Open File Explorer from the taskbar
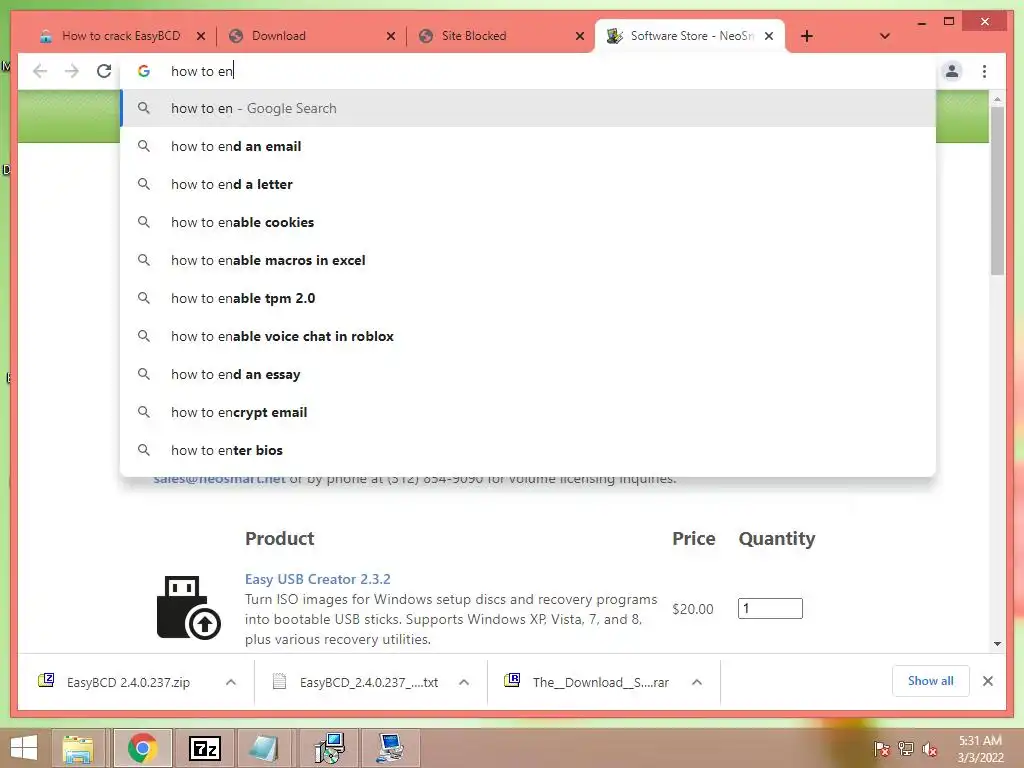 [x=78, y=748]
